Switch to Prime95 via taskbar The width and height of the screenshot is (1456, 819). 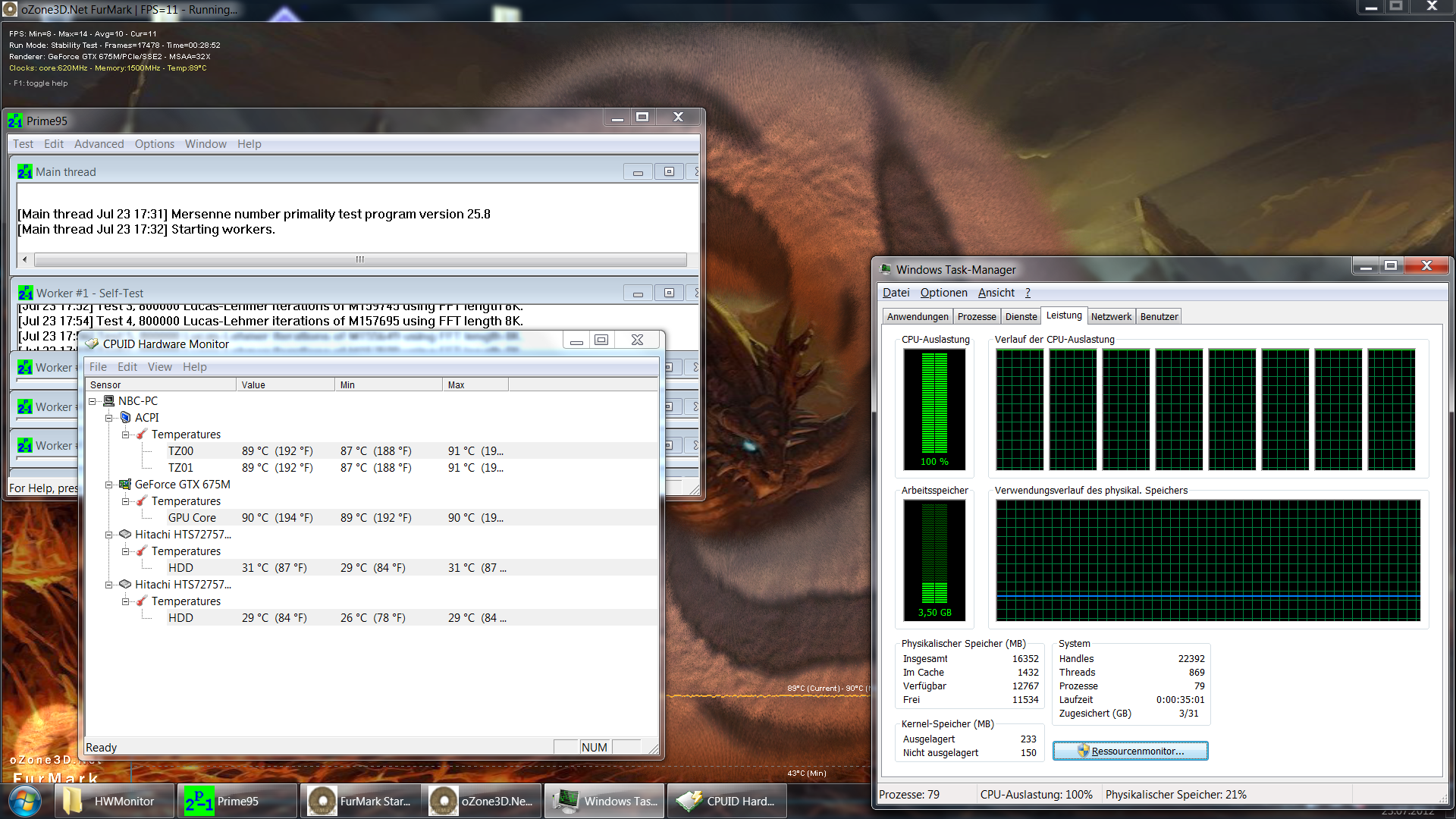[x=237, y=802]
